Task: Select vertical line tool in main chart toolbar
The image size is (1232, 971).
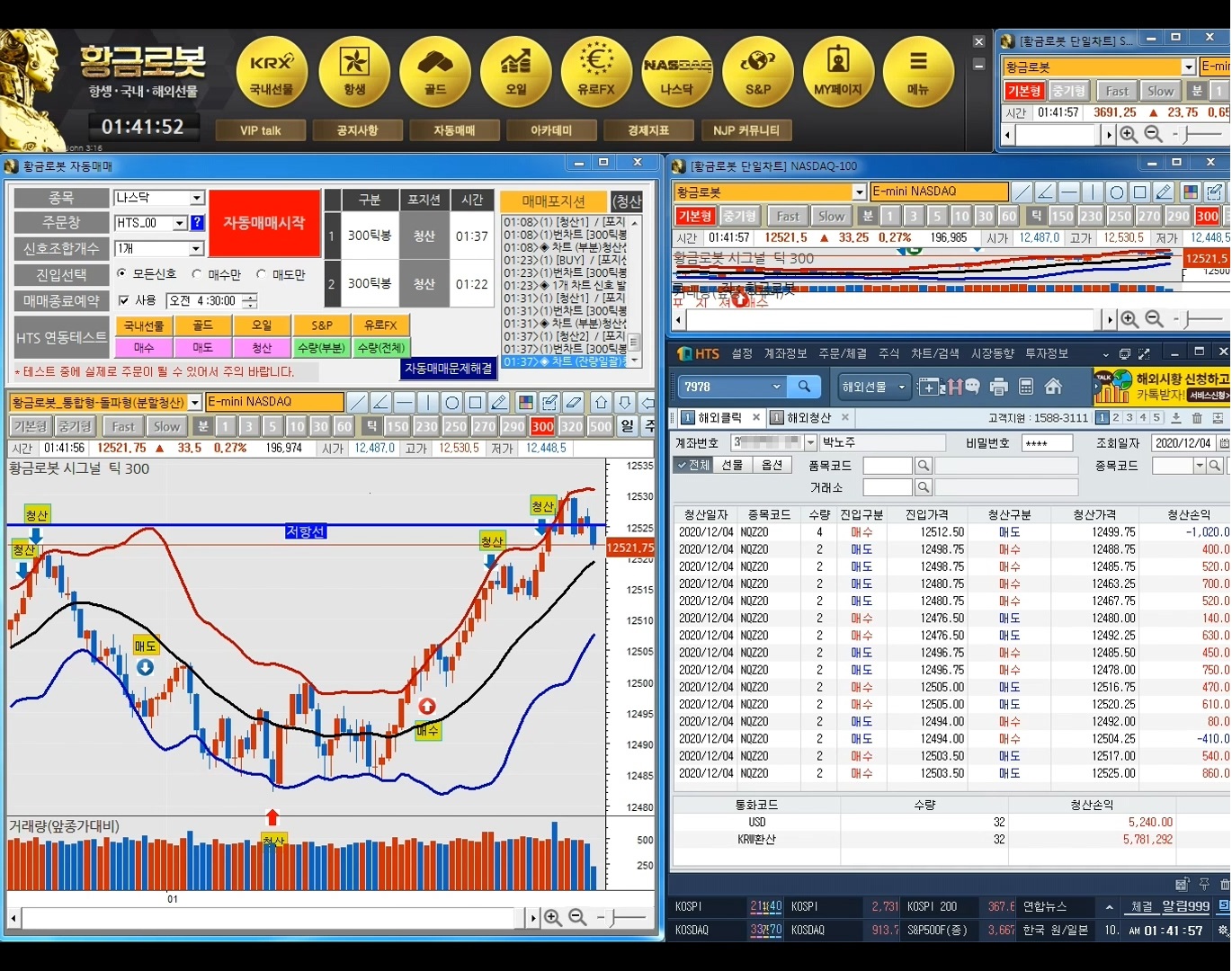Action: pos(428,402)
